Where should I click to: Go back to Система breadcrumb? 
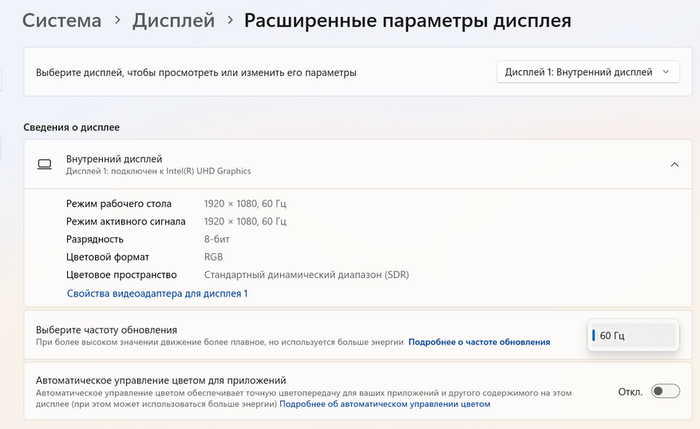coord(61,20)
